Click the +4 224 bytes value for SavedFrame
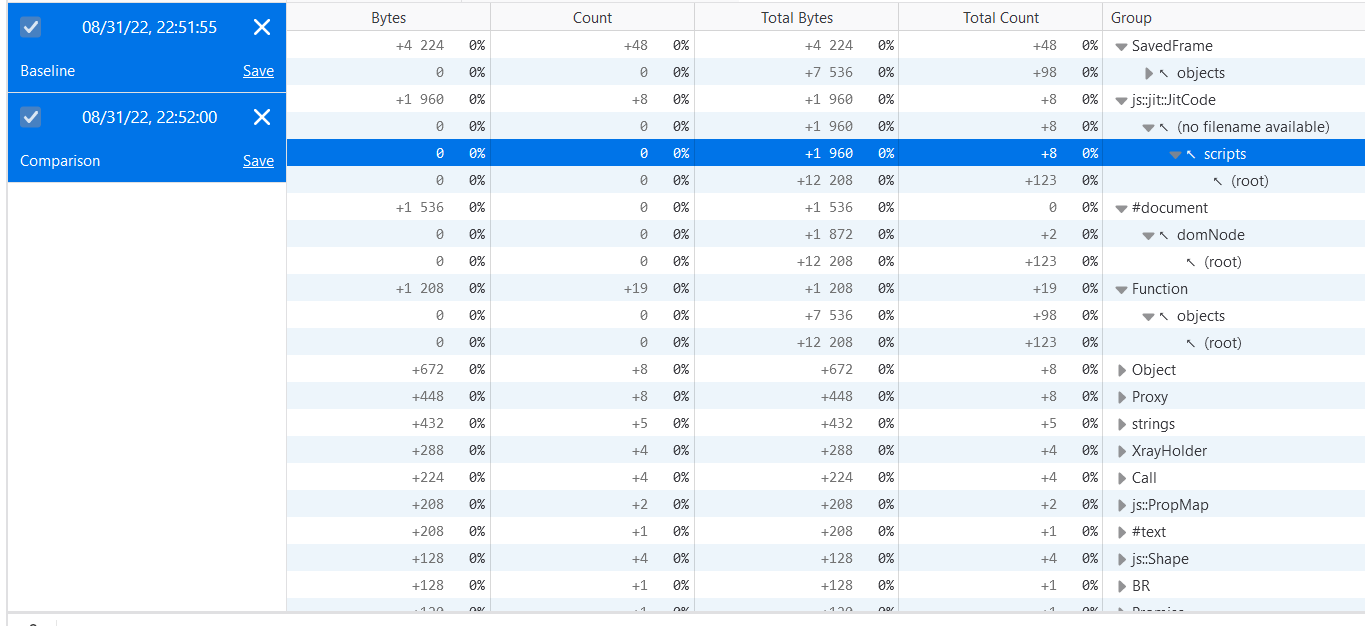 [x=420, y=46]
